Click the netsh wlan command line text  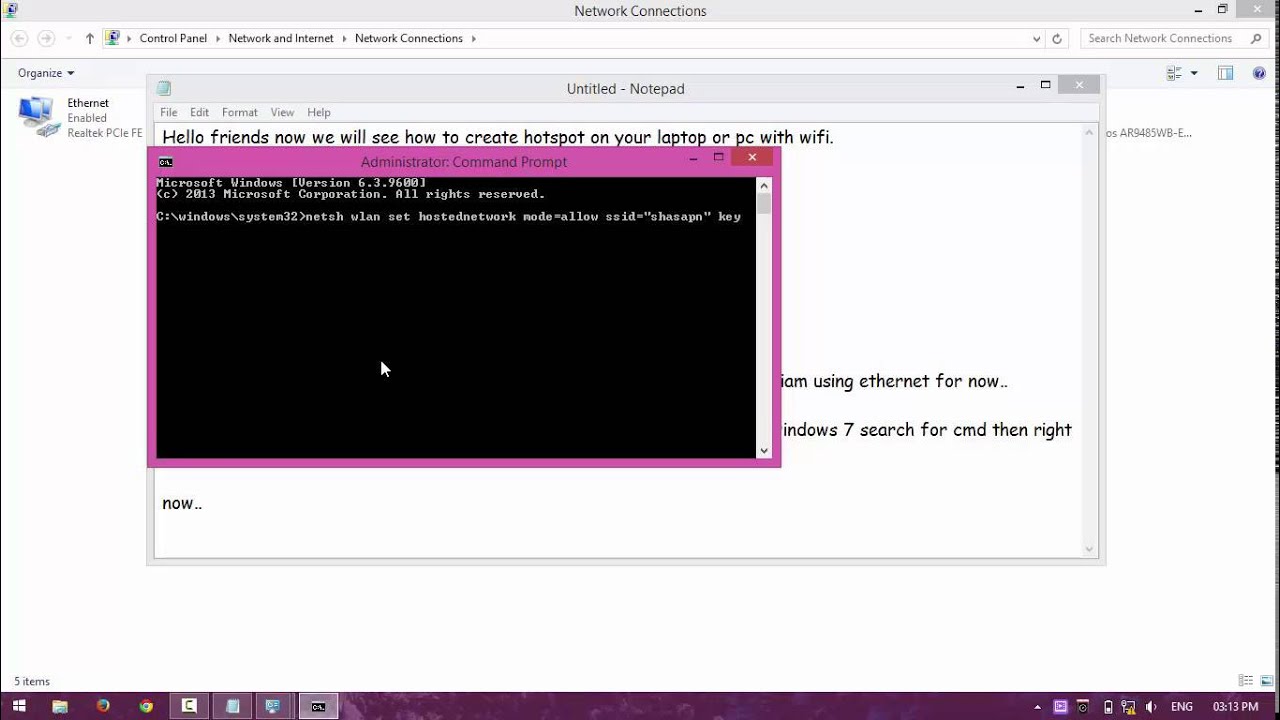(448, 216)
